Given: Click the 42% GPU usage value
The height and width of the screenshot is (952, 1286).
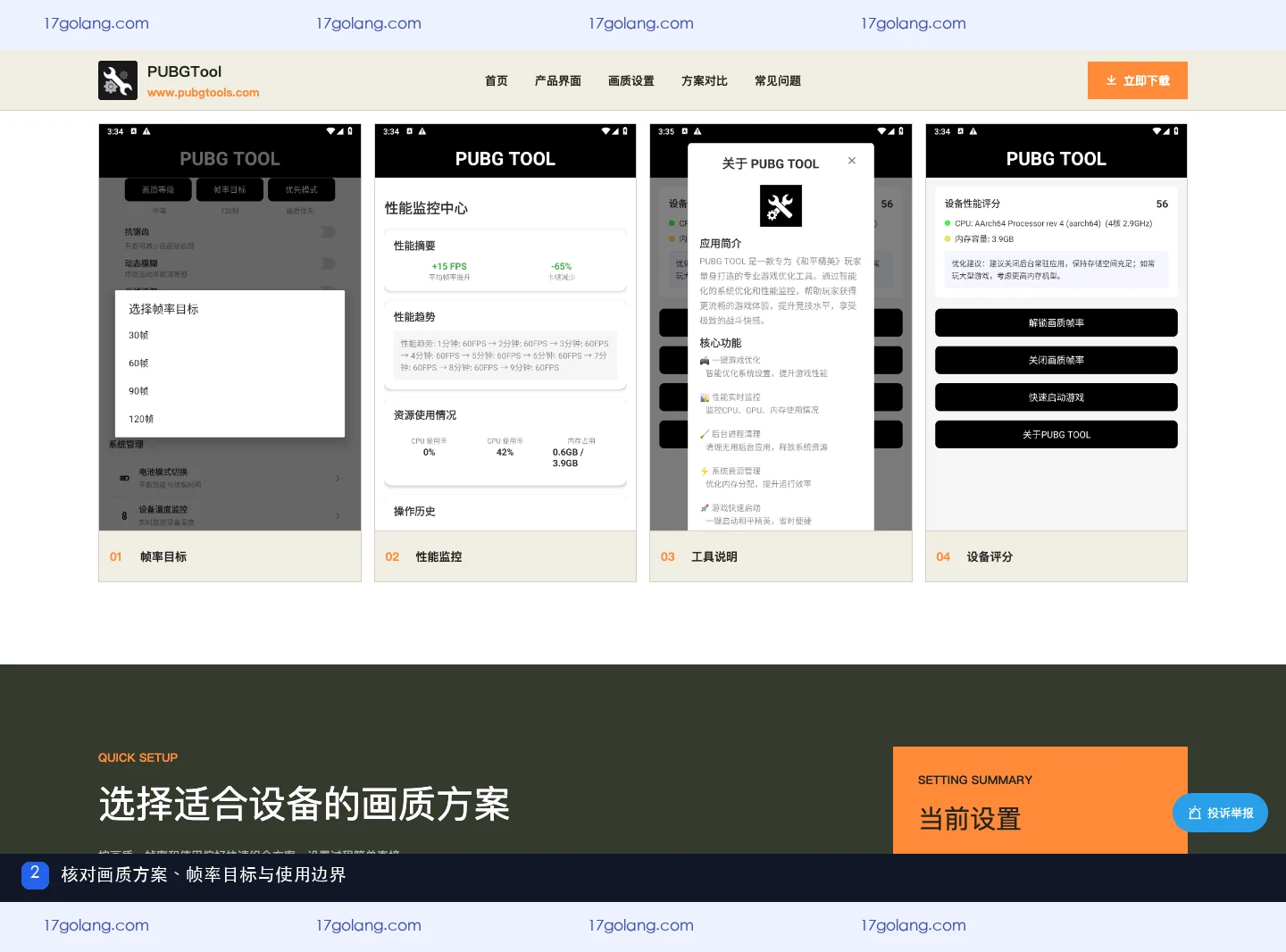Looking at the screenshot, I should point(505,452).
